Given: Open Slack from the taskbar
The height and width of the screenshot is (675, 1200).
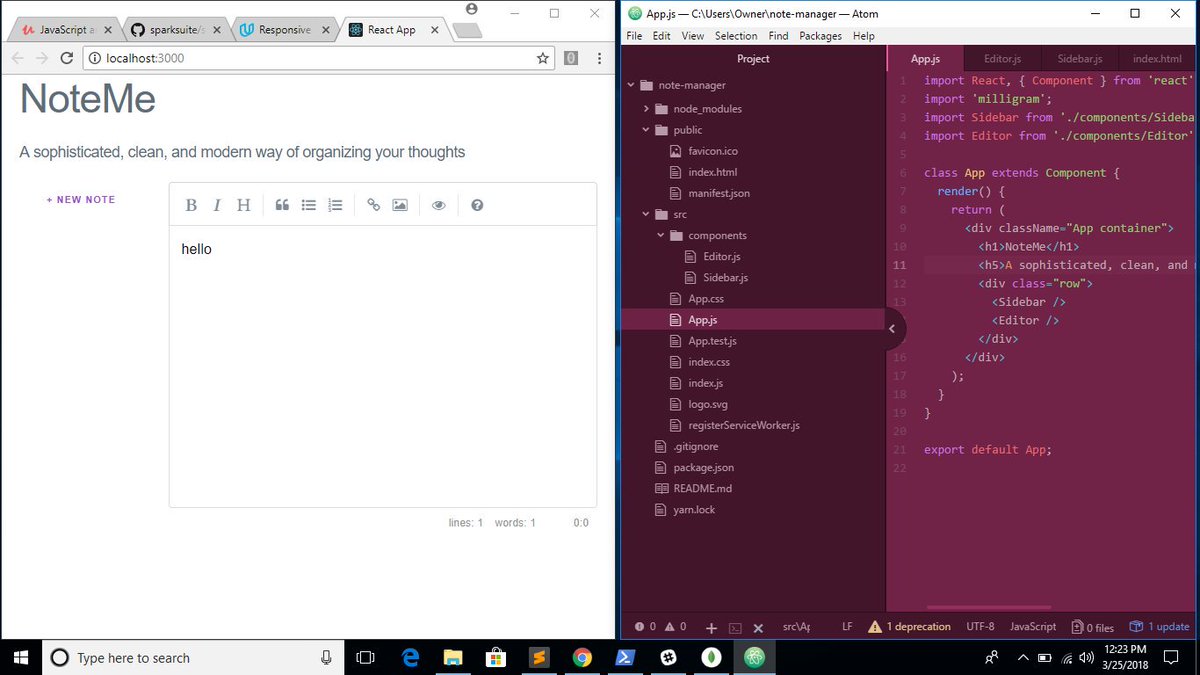Looking at the screenshot, I should (x=668, y=657).
